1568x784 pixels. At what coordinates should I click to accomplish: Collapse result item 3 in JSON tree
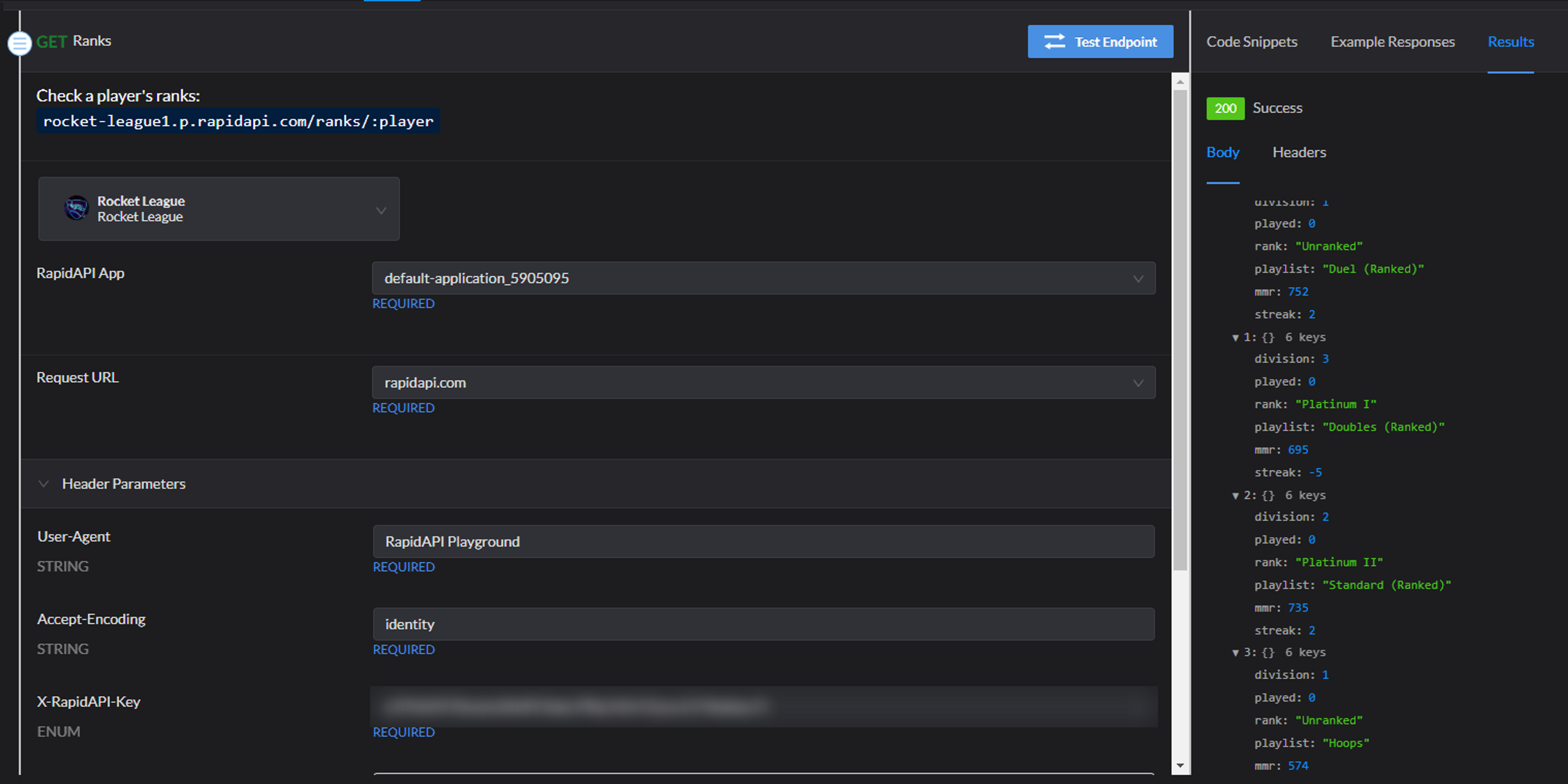coord(1235,653)
